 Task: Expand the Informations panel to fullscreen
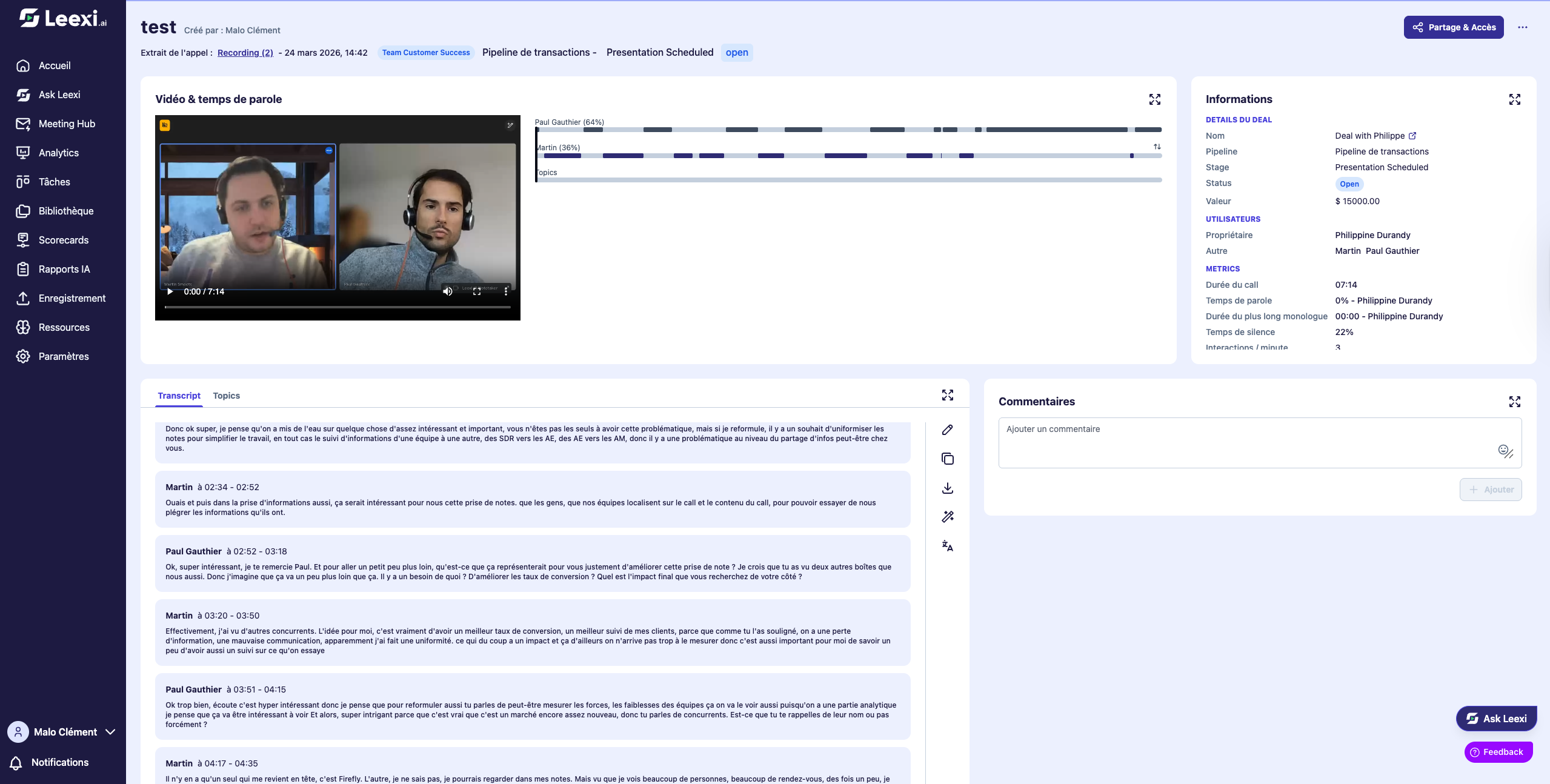pos(1514,99)
